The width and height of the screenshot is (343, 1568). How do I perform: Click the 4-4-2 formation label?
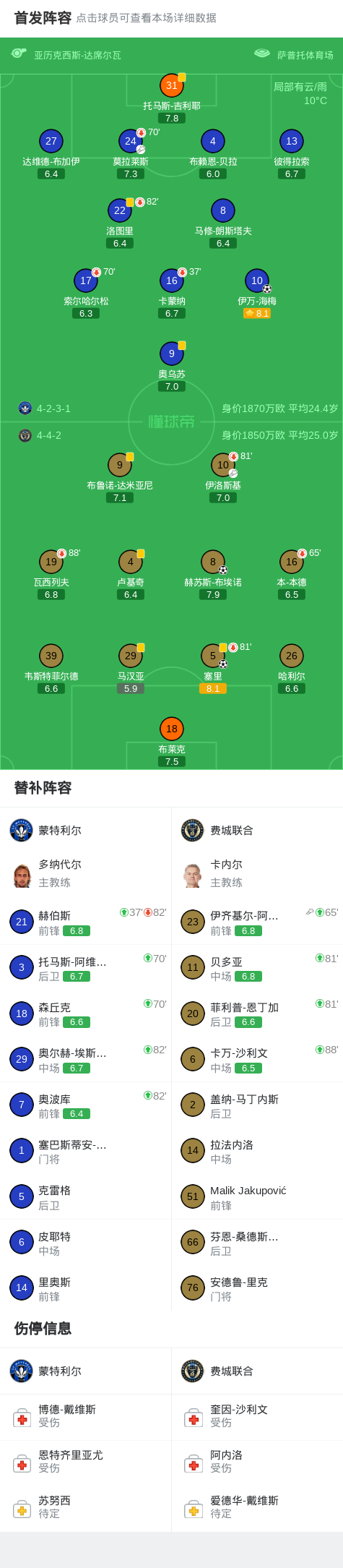tap(49, 435)
